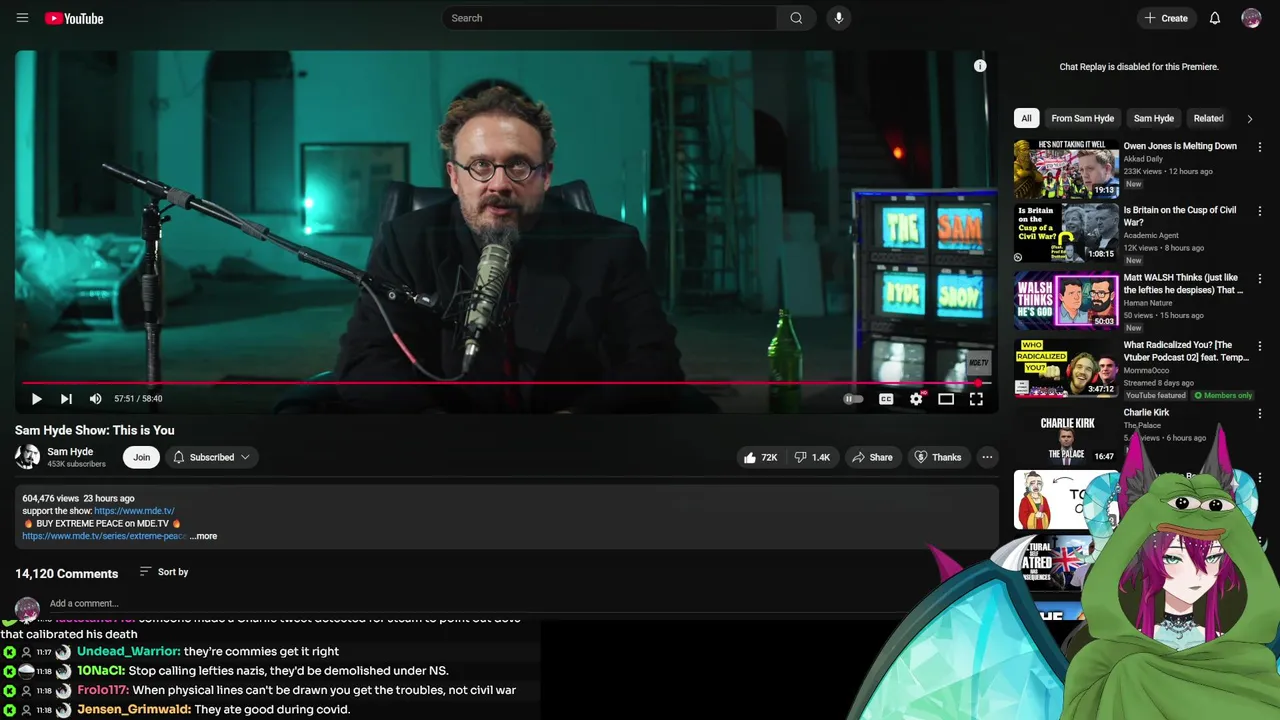Open the Akkad Daily channel name

pyautogui.click(x=1144, y=159)
